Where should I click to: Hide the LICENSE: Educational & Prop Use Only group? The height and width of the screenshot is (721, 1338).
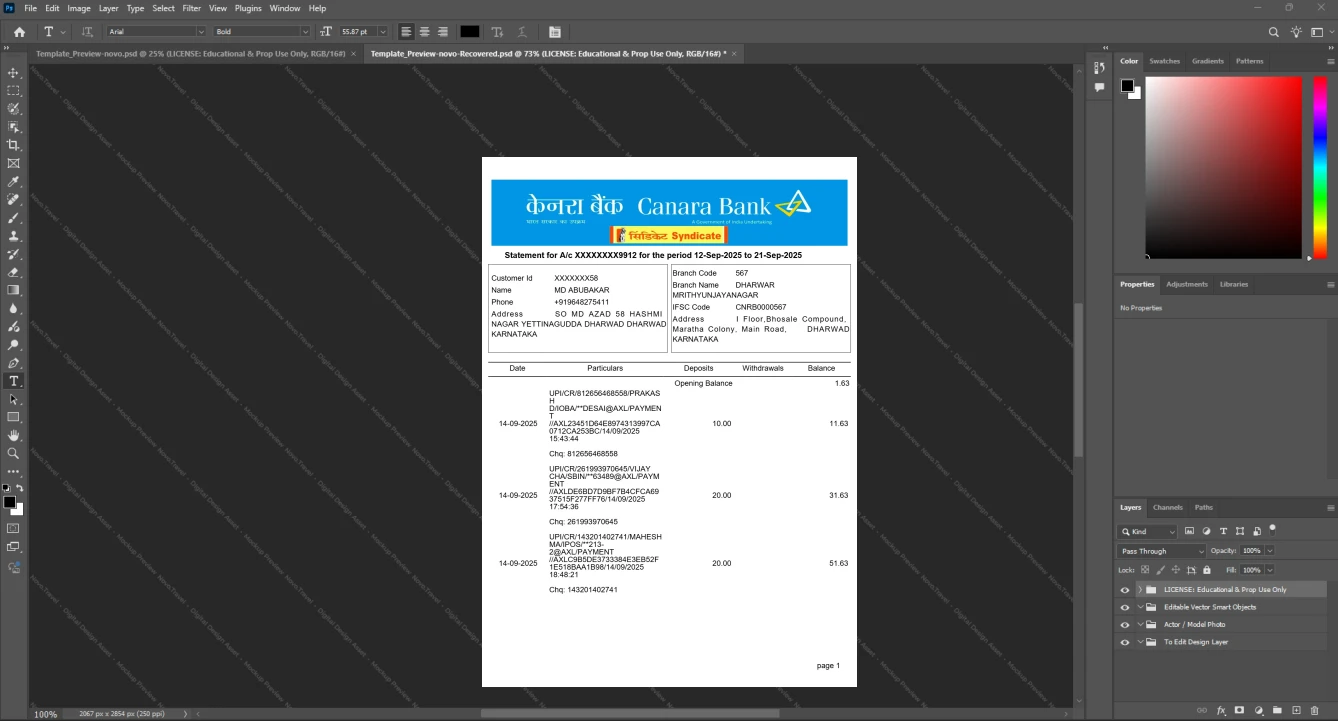tap(1125, 590)
